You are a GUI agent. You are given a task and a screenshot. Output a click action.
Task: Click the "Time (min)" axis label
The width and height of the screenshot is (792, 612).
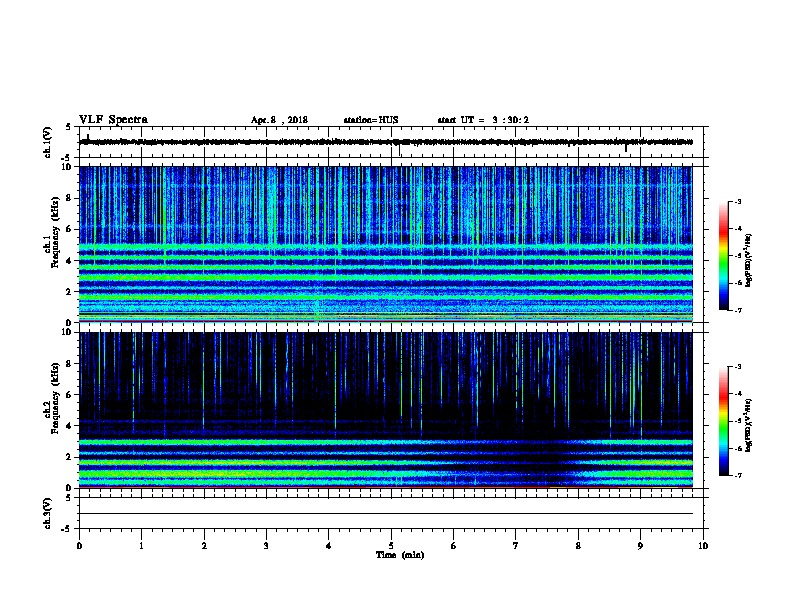tap(400, 555)
